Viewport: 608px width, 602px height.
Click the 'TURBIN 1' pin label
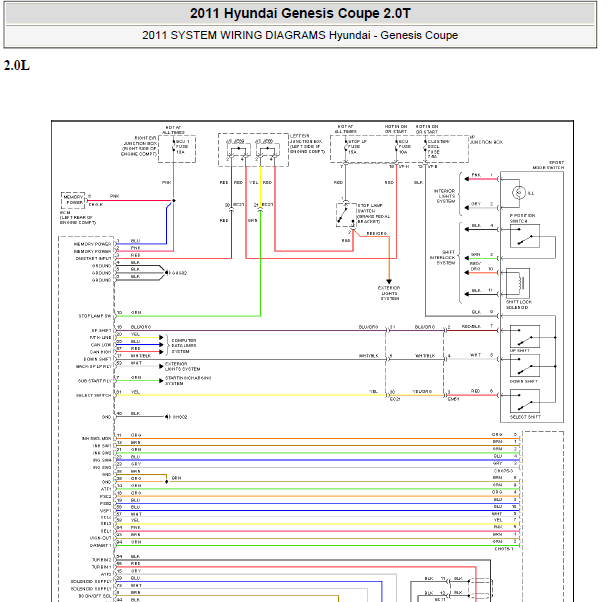pyautogui.click(x=101, y=567)
